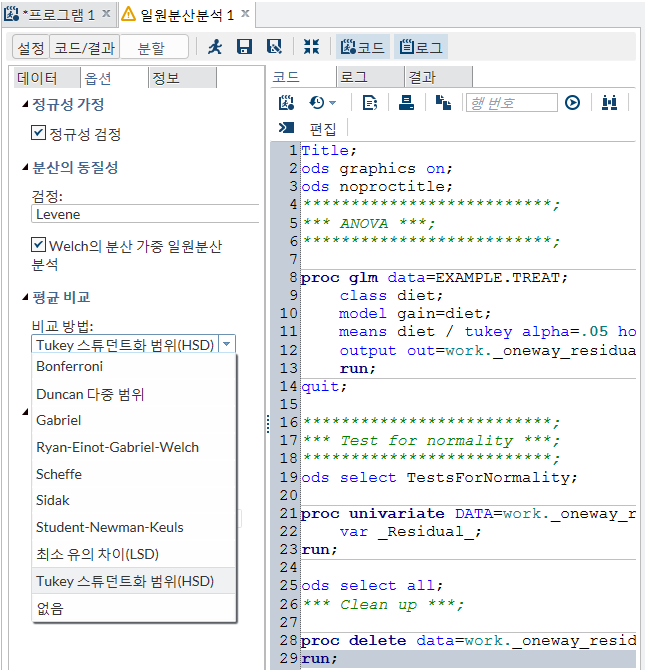This screenshot has width=649, height=671.
Task: Click the first code icon in the code toolbar
Action: coord(286,103)
